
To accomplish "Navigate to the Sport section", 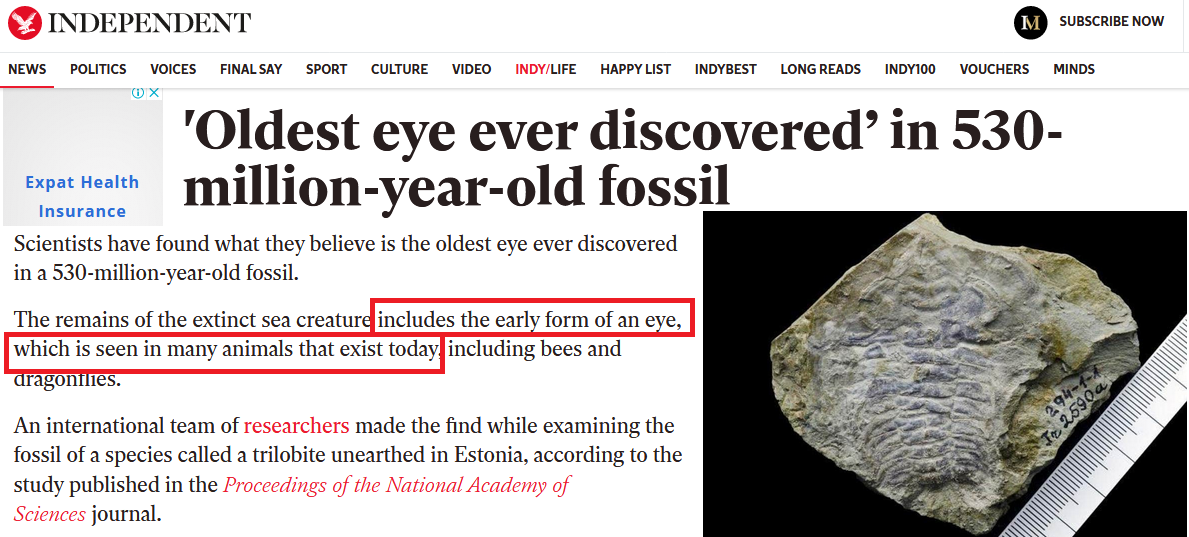I will coord(326,69).
